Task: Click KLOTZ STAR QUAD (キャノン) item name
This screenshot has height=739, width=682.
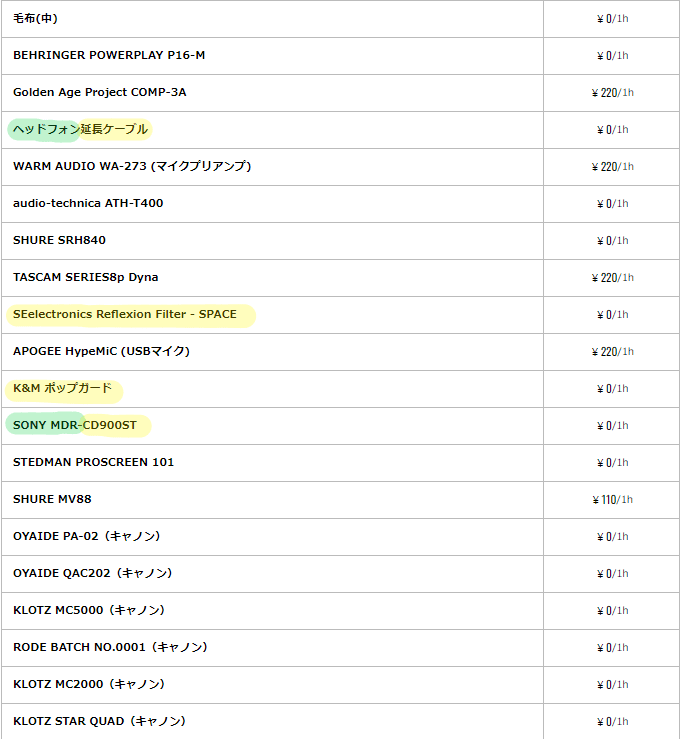Action: [99, 721]
